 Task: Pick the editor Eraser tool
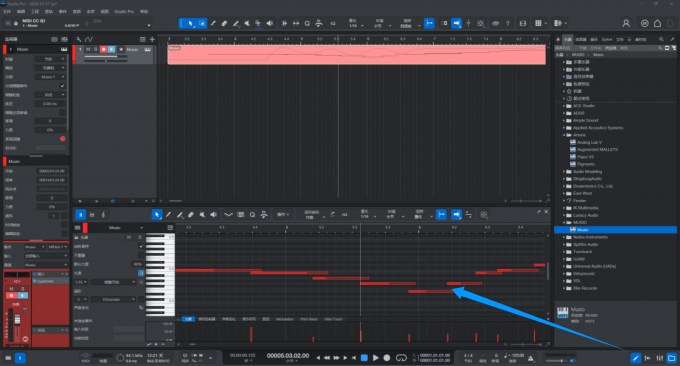tap(191, 215)
